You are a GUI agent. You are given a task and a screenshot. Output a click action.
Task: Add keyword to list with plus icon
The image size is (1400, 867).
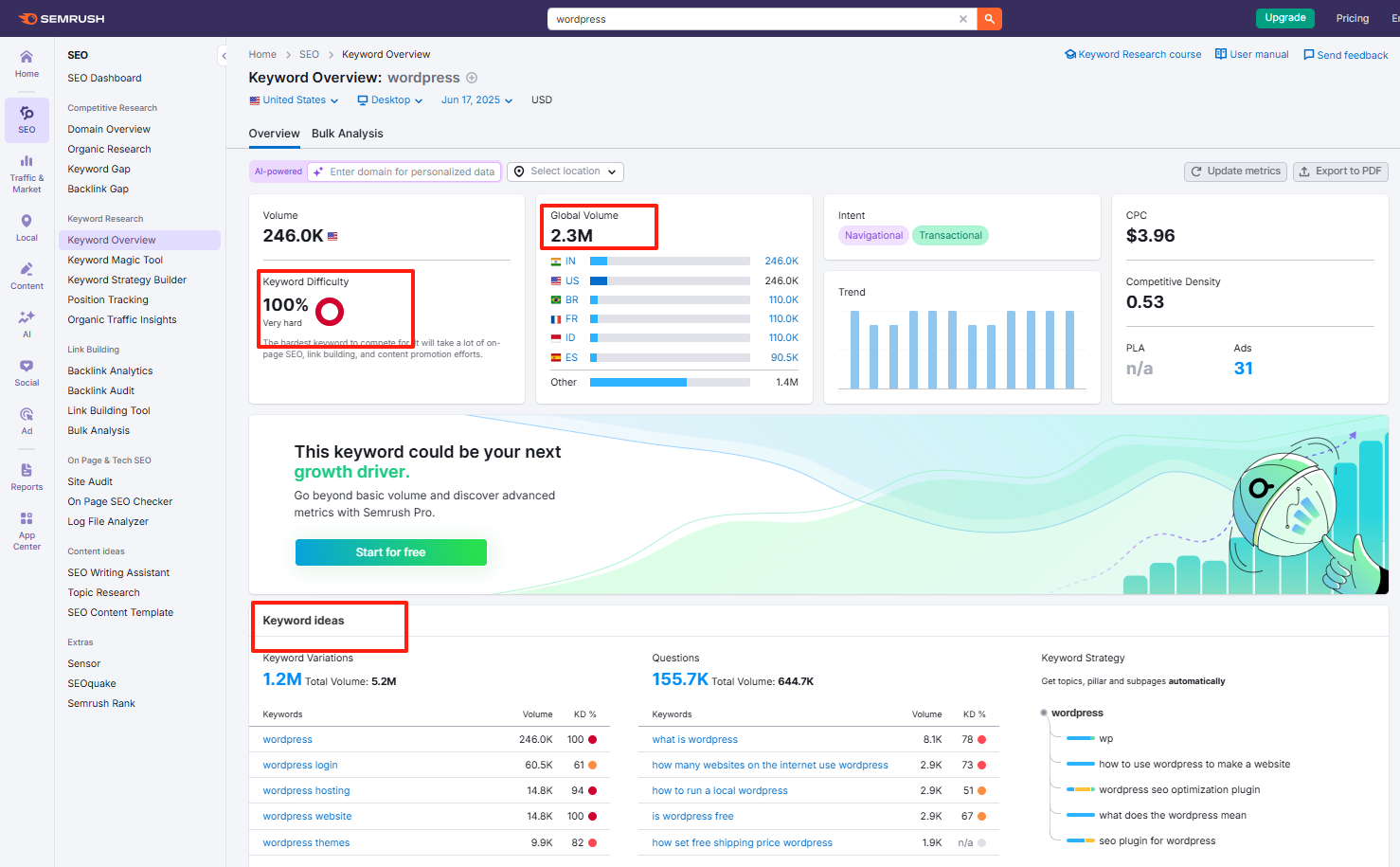click(472, 78)
